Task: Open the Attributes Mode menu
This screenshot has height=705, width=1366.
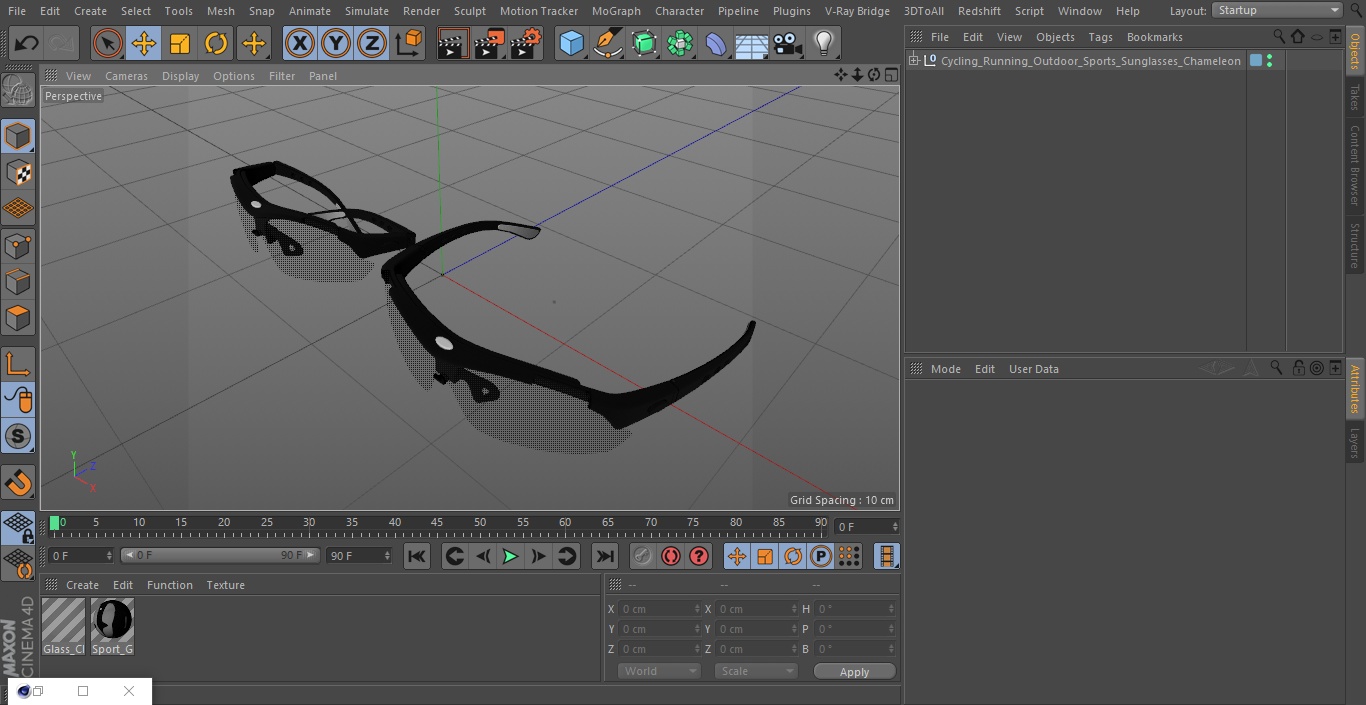Action: coord(945,369)
